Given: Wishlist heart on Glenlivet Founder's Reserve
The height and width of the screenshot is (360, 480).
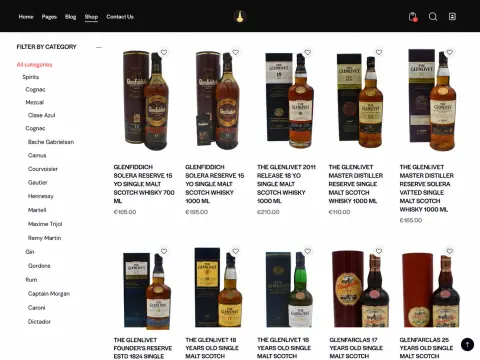Looking at the screenshot, I should [x=164, y=251].
